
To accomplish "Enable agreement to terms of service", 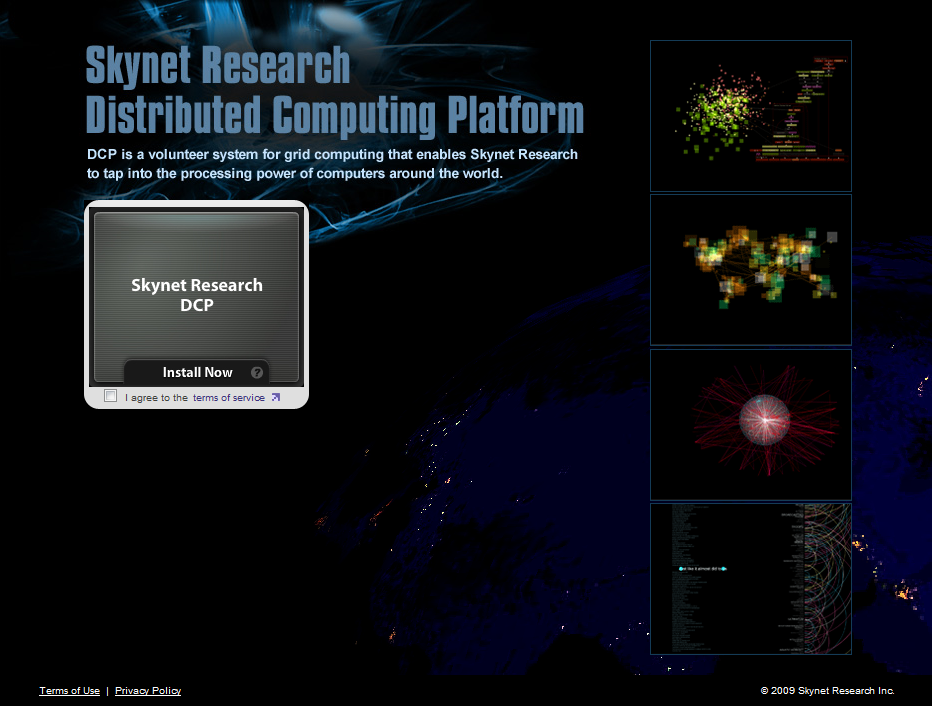I will click(x=110, y=396).
